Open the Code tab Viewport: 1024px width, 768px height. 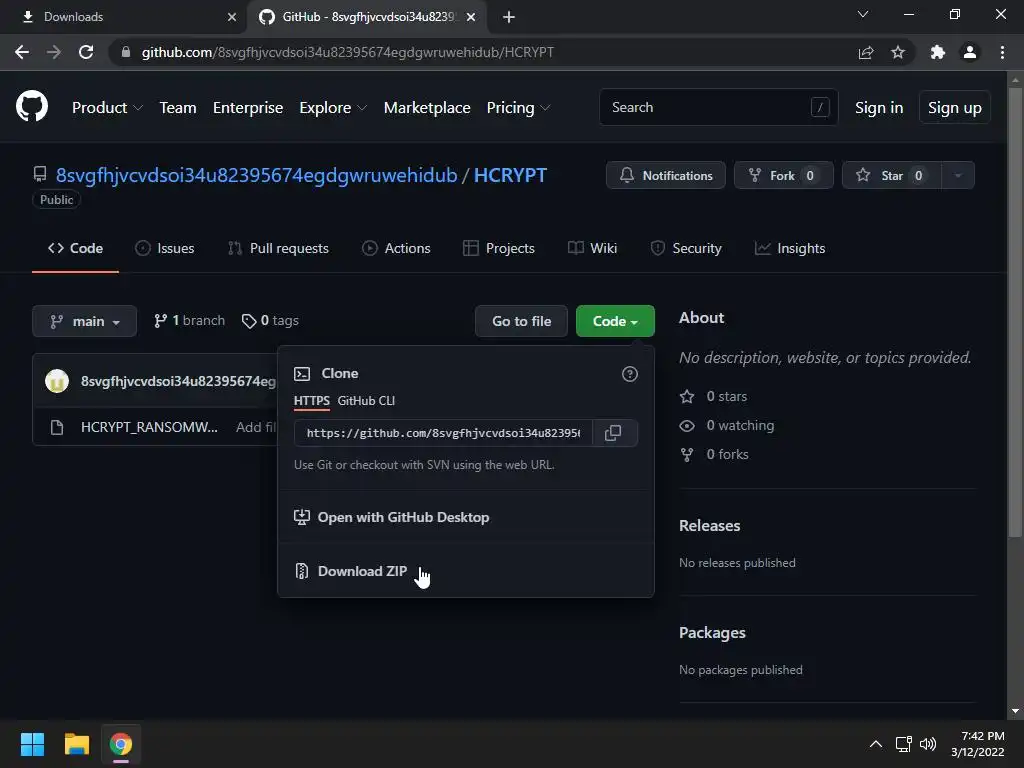(75, 248)
